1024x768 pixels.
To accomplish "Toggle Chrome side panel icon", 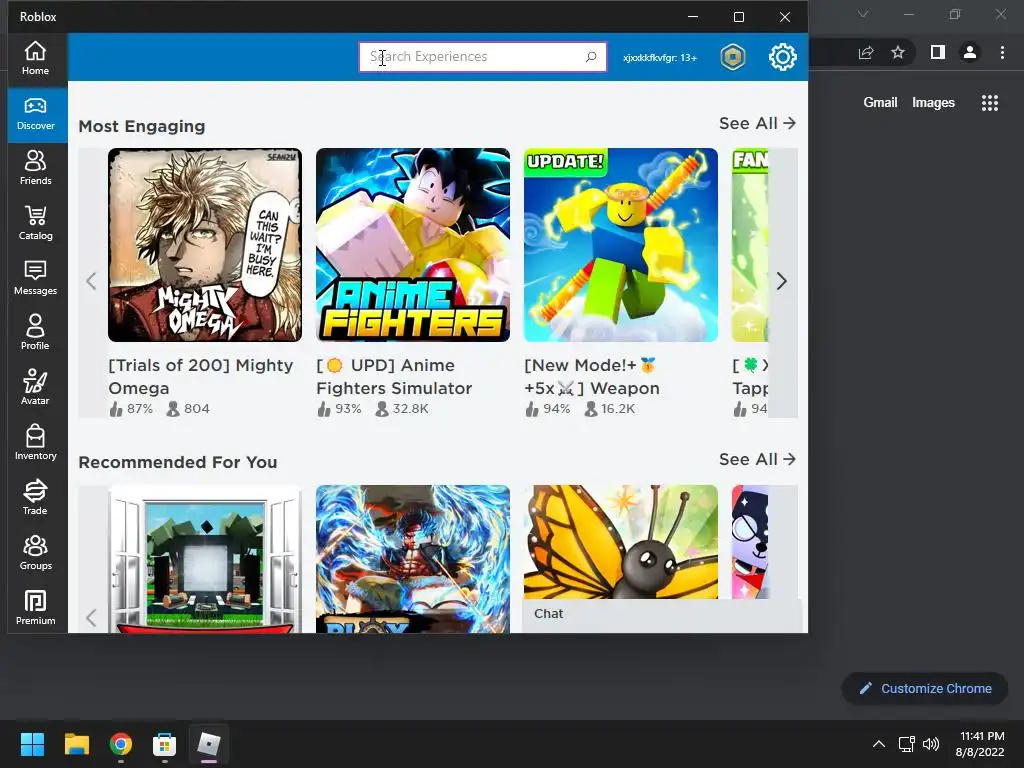I will click(938, 52).
